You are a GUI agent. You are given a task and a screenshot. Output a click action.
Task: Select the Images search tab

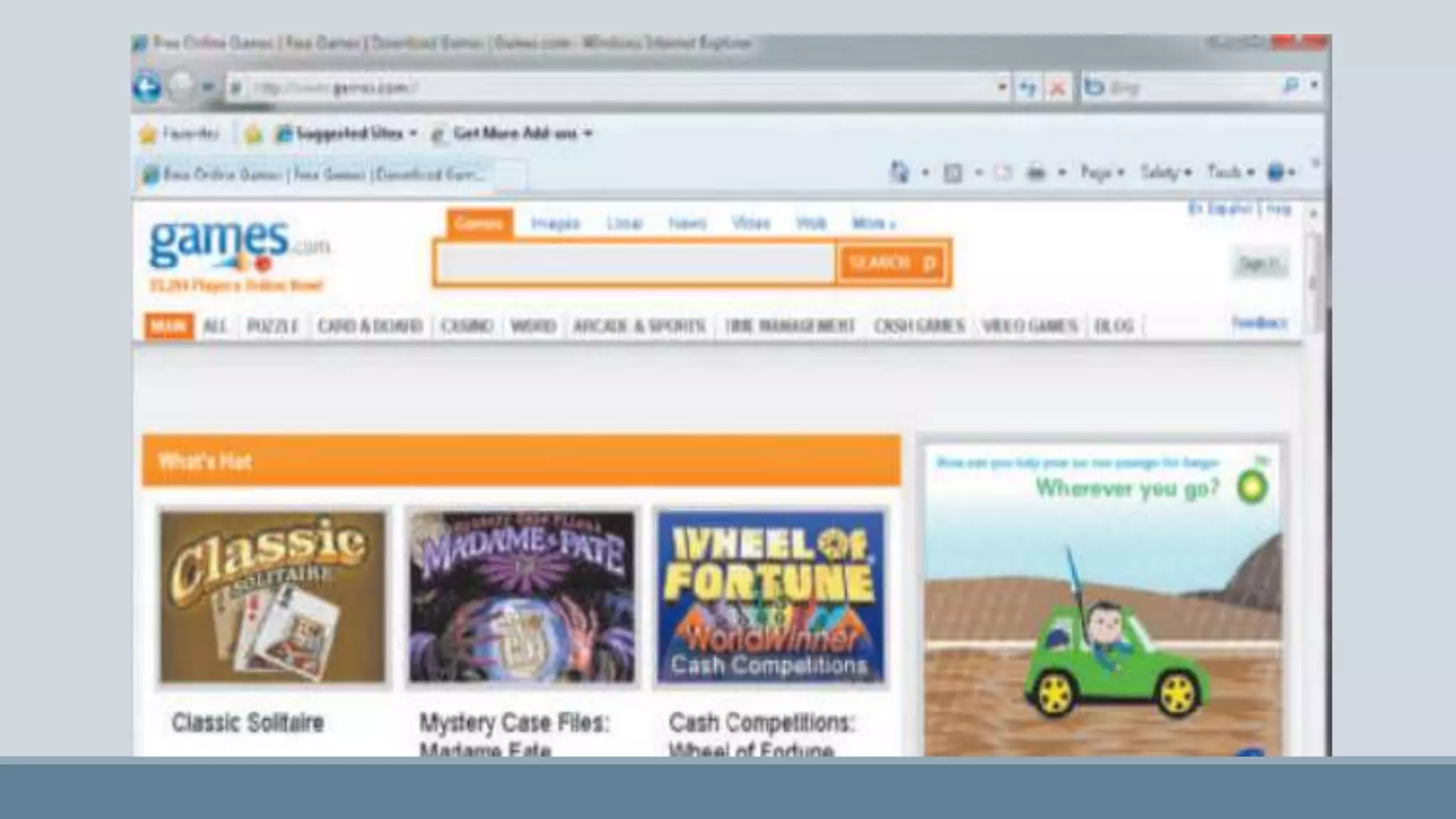click(x=556, y=224)
